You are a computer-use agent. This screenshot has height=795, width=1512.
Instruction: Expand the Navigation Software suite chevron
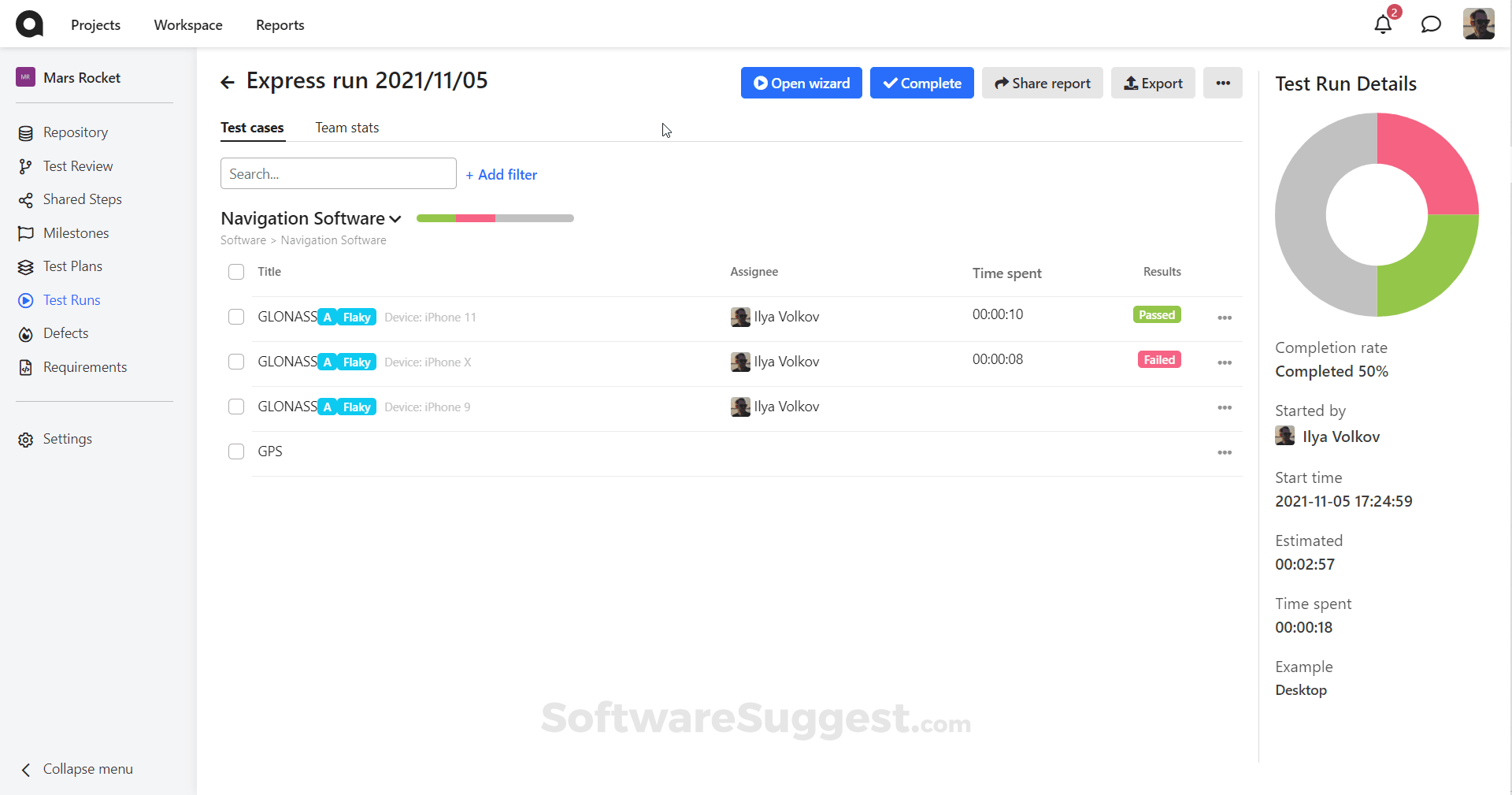coord(396,218)
